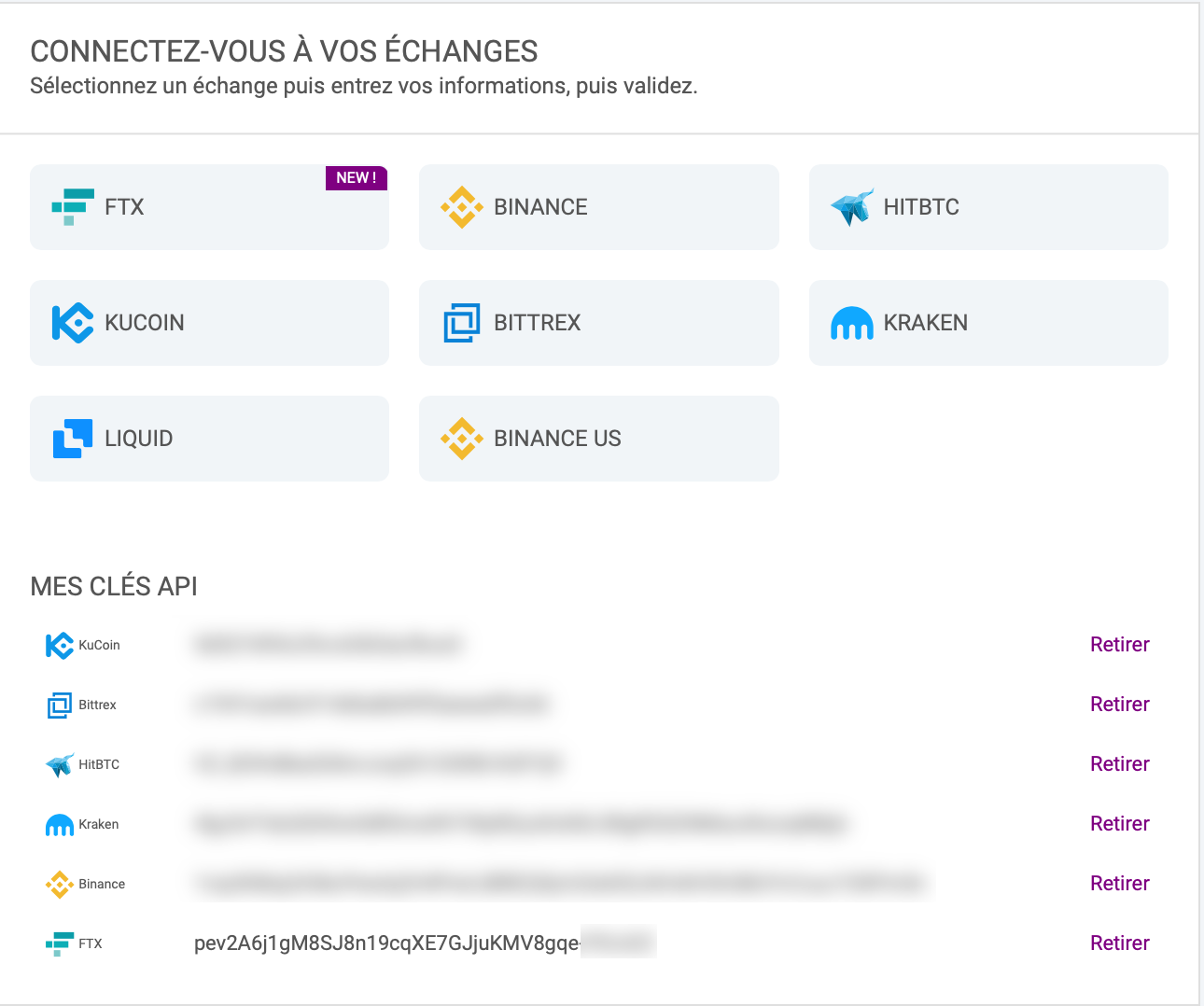
Task: Click Kraken icon in API keys list
Action: [x=60, y=825]
